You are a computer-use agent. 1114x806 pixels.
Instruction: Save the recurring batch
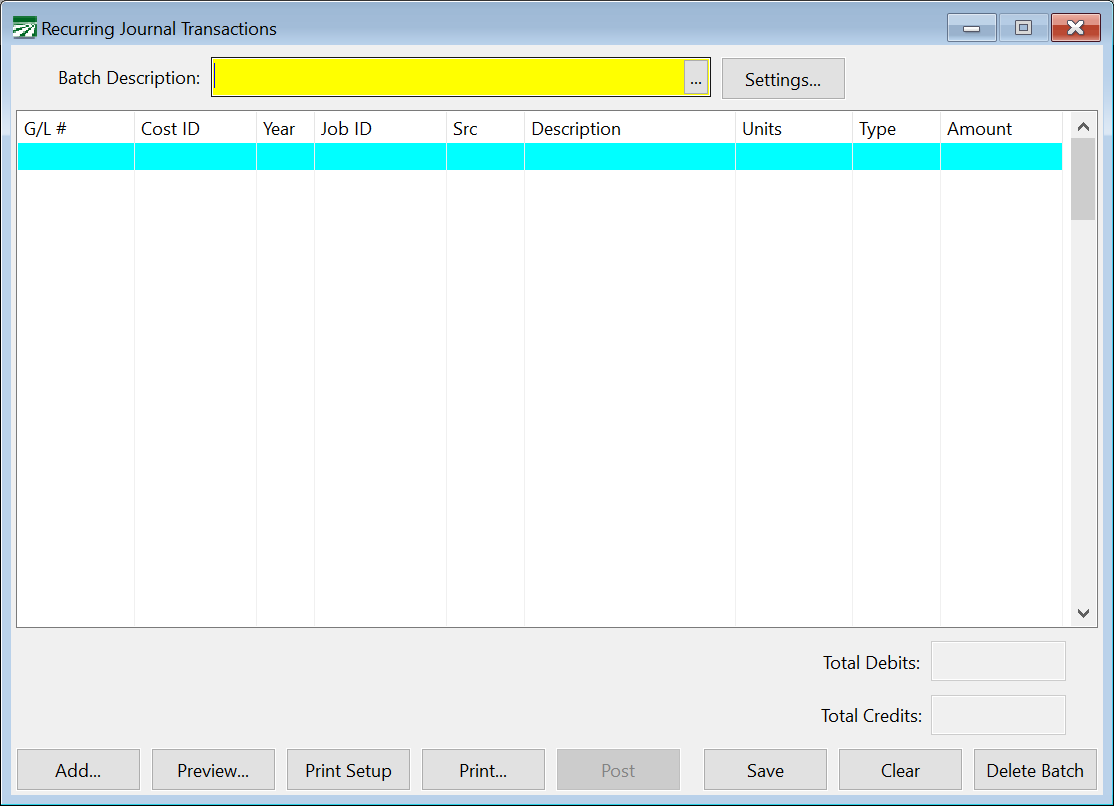pos(765,770)
